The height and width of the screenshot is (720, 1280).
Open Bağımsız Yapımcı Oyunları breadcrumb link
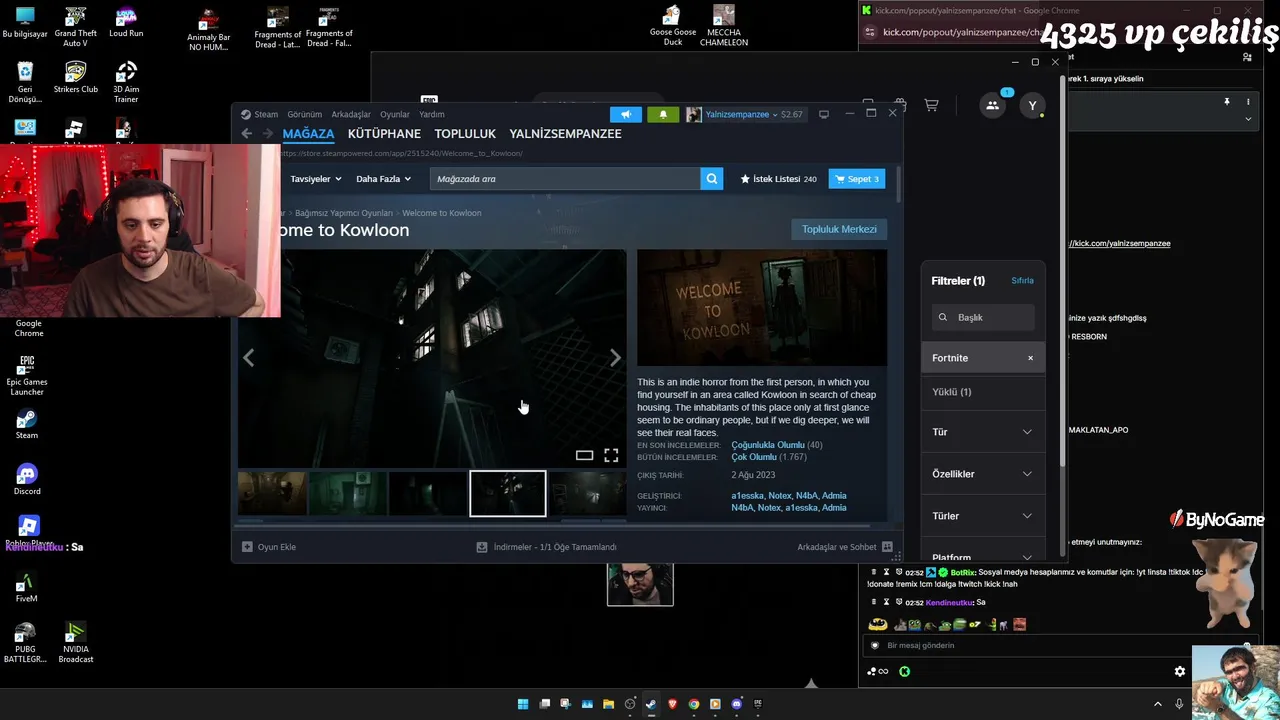343,213
